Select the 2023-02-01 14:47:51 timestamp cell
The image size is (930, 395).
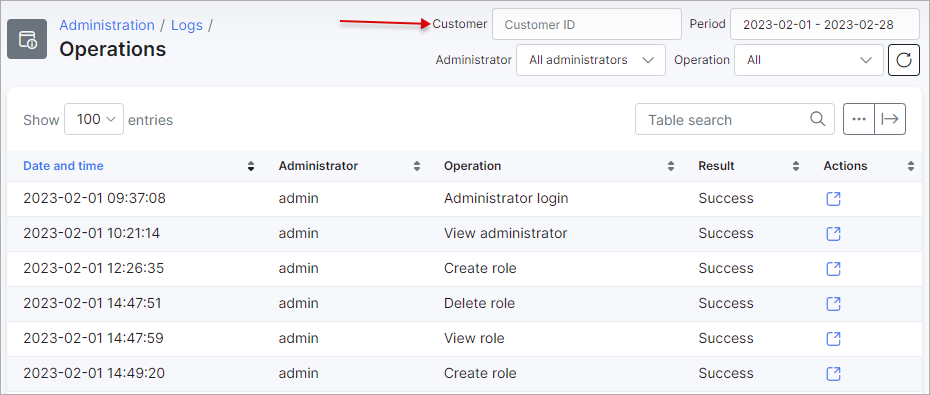click(x=92, y=303)
